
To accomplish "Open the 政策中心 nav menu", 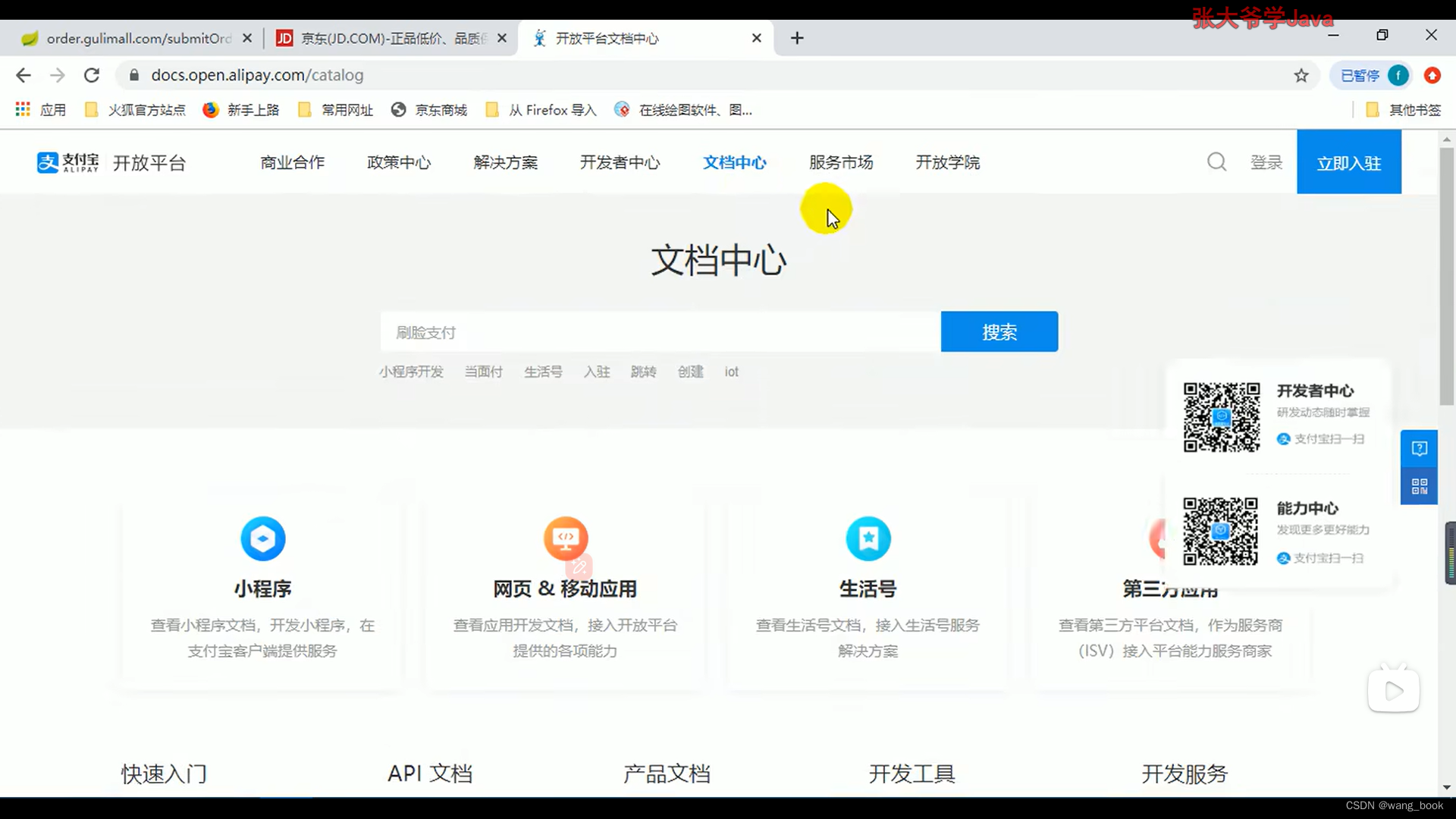I will click(x=399, y=162).
